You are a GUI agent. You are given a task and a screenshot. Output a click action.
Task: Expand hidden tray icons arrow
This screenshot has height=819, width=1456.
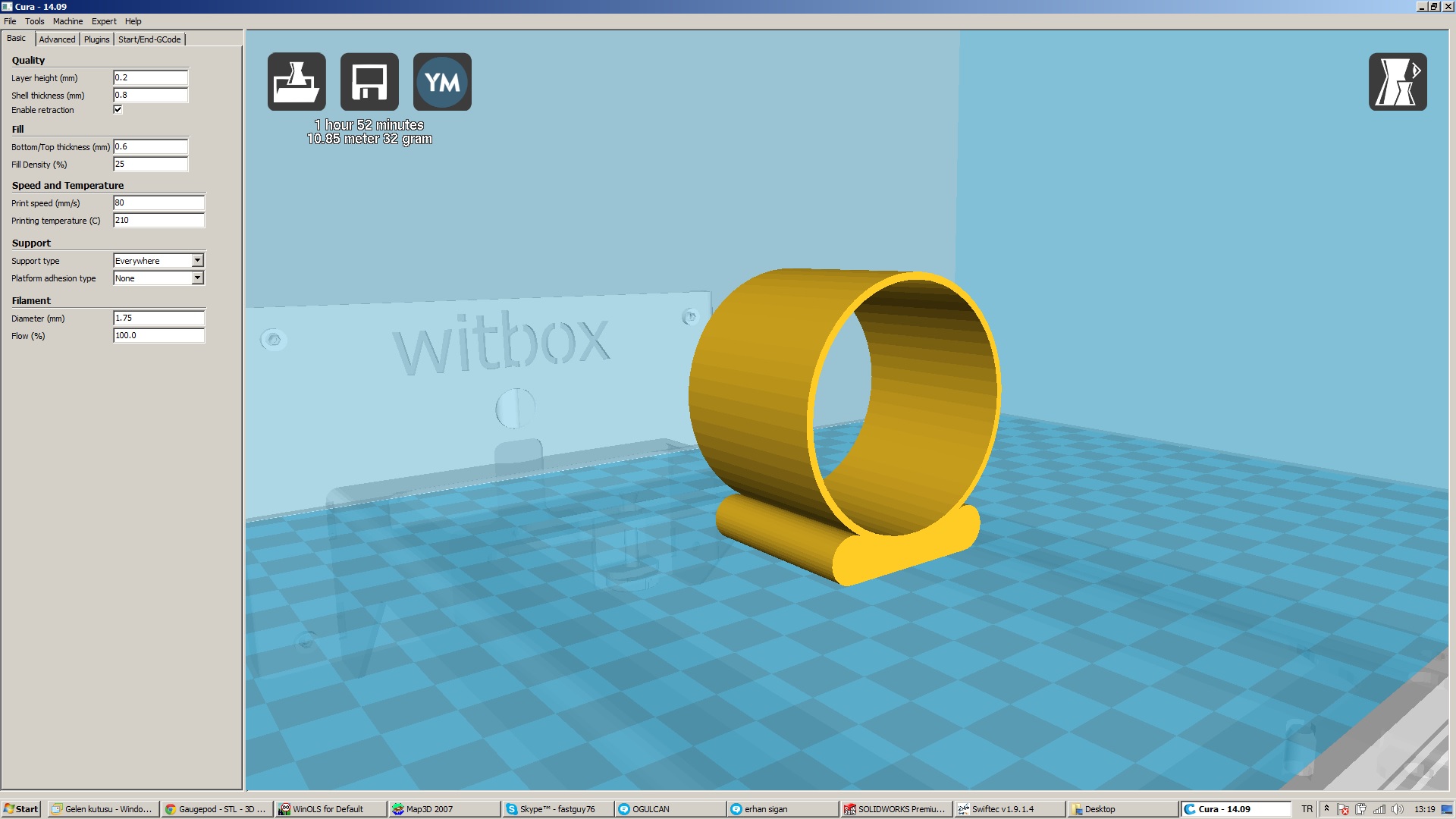coord(1326,808)
